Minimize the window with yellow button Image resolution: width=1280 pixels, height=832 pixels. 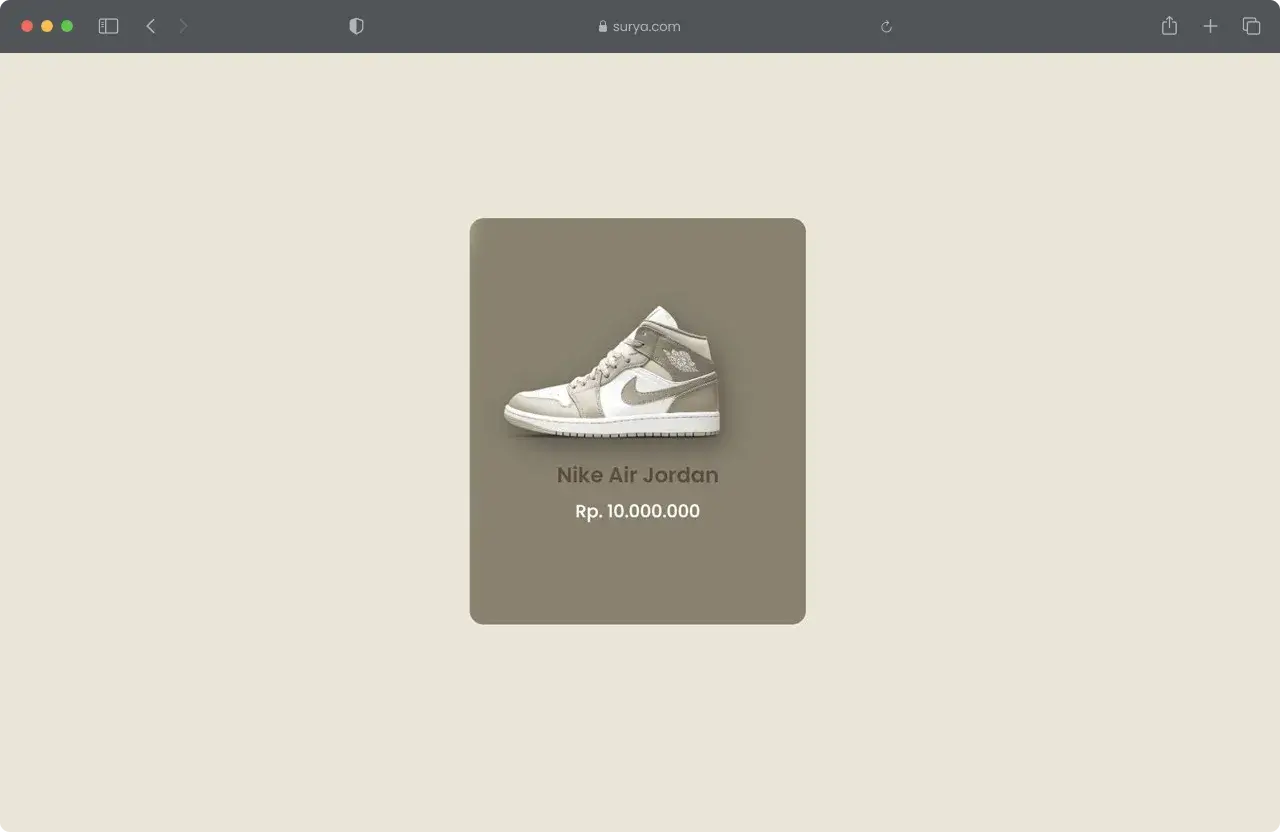coord(47,26)
